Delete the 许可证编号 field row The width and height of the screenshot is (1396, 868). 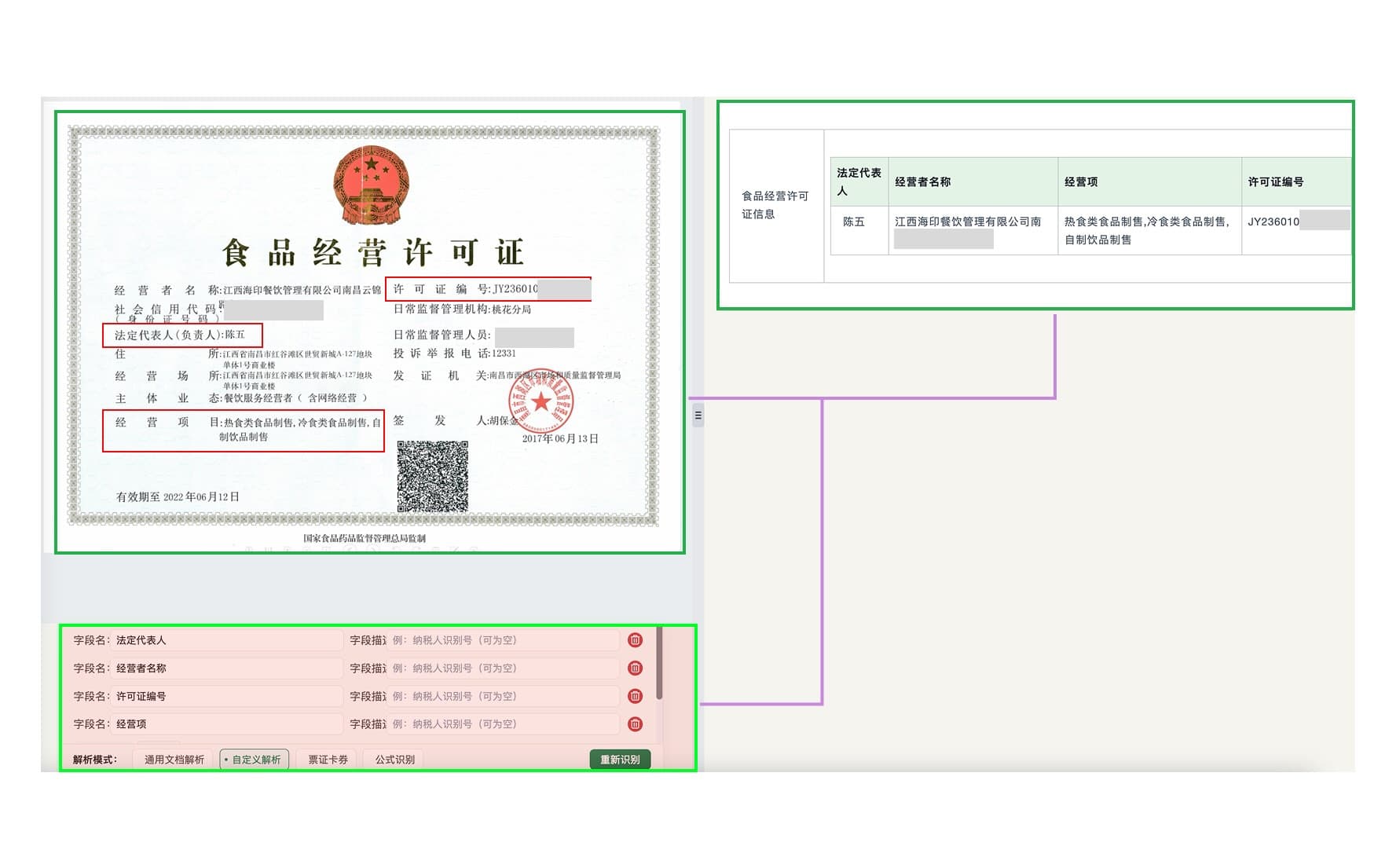(x=636, y=696)
